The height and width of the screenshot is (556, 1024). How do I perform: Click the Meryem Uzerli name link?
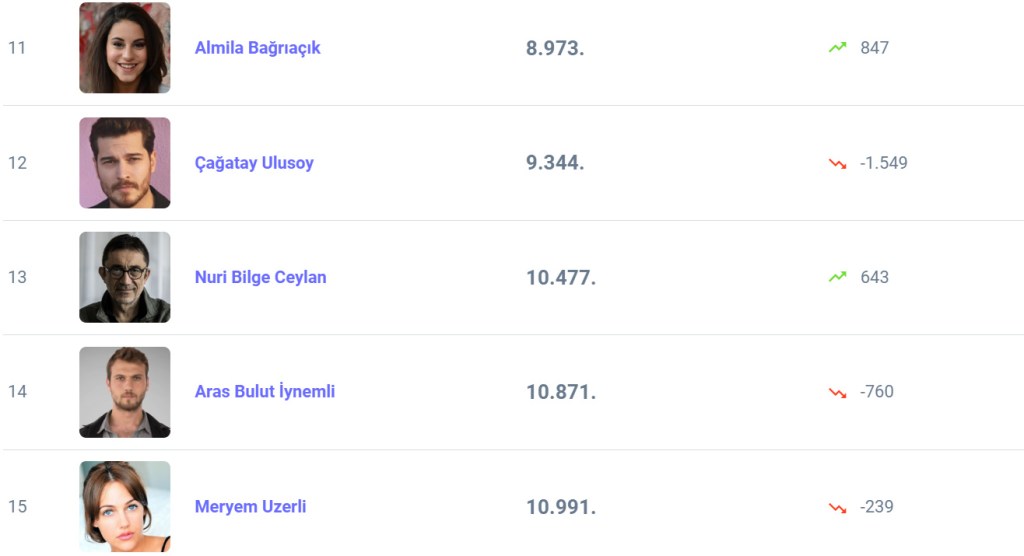point(250,507)
